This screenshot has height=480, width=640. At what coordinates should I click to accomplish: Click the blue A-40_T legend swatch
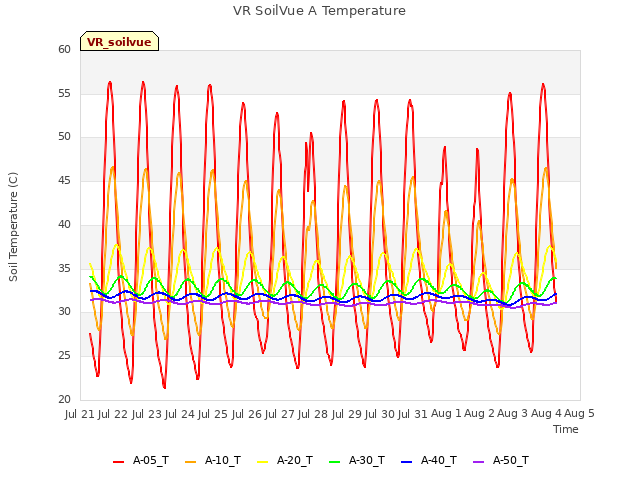click(407, 462)
